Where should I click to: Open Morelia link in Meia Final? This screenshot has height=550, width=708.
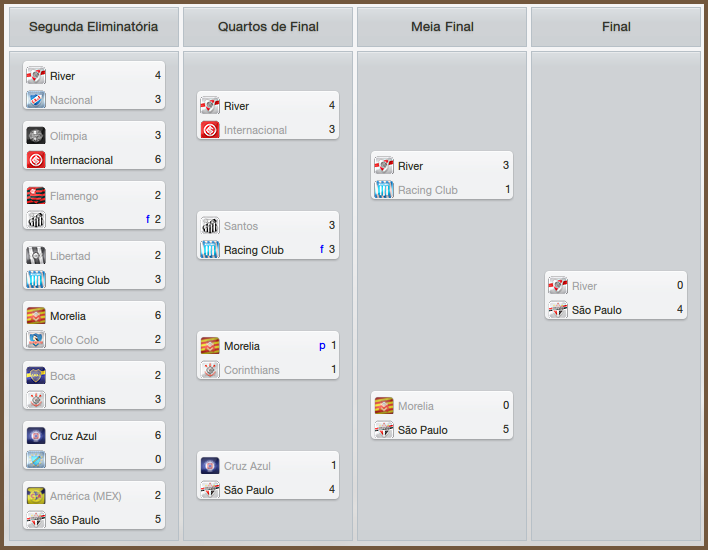click(416, 406)
